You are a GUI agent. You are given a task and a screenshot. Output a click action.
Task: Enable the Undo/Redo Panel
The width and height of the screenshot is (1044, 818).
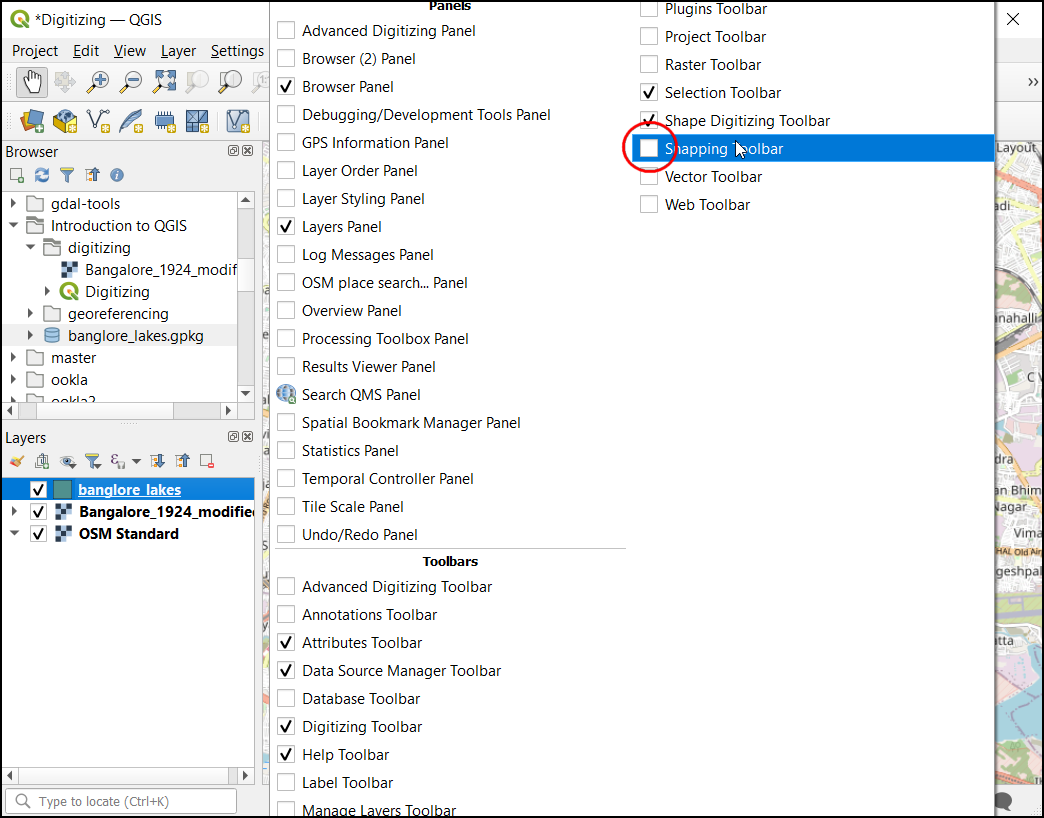coord(286,534)
